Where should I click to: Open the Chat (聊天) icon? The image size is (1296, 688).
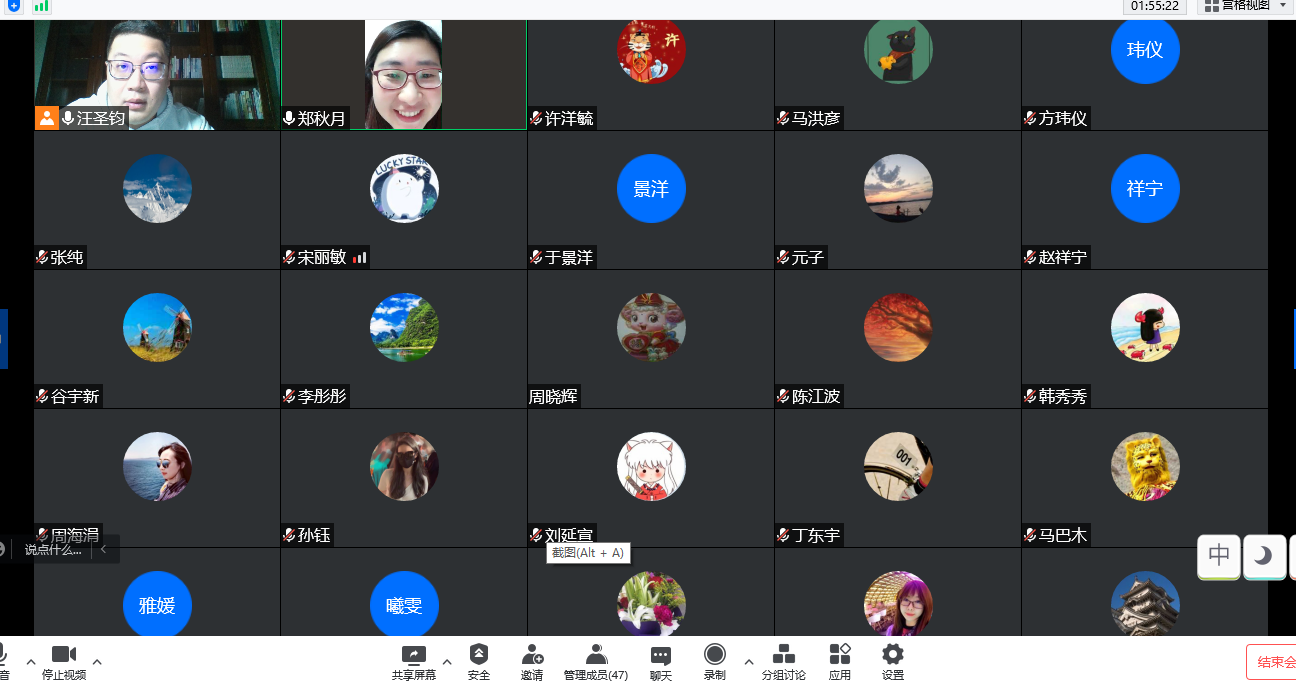click(661, 656)
